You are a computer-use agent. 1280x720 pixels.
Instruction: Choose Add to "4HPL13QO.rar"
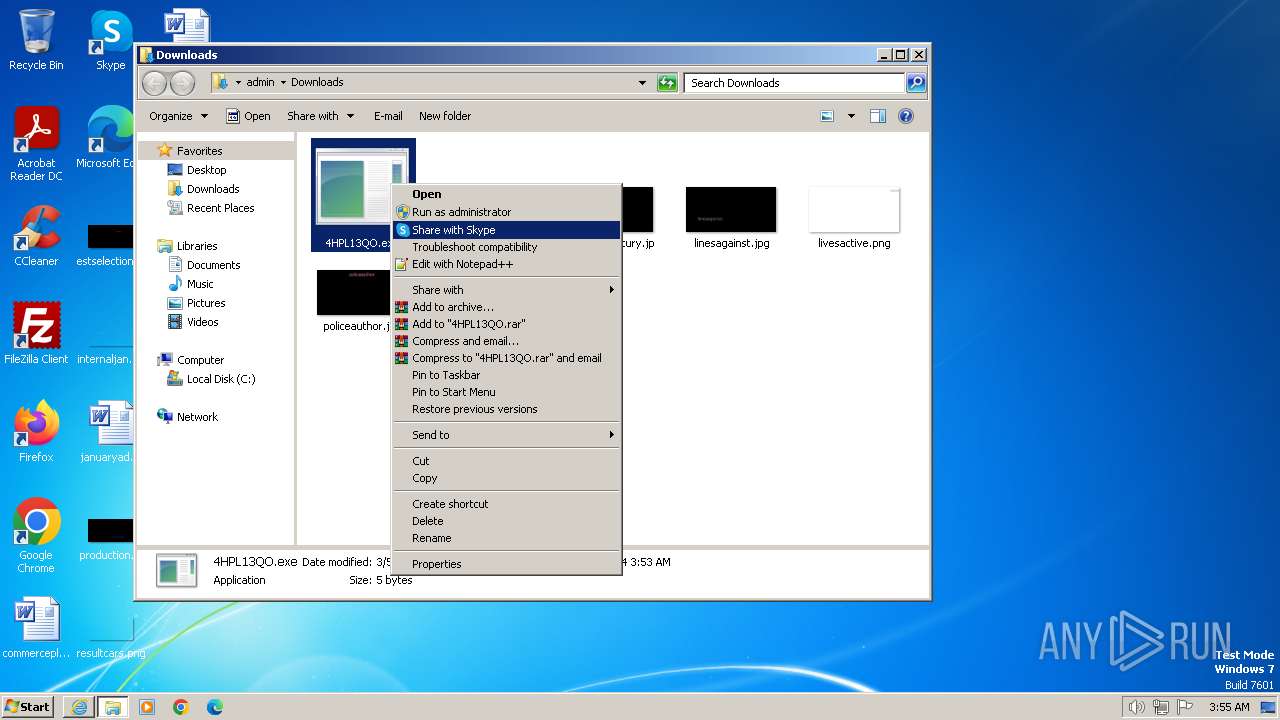pos(506,324)
